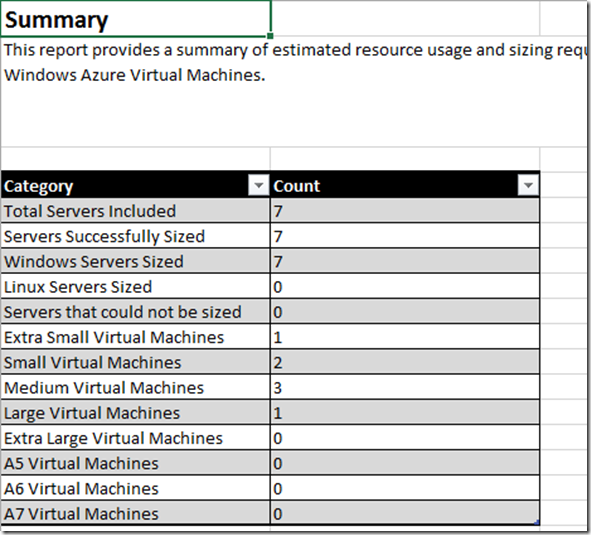Viewport: 591px width, 535px height.
Task: Select the Summary title cell
Action: click(x=135, y=19)
